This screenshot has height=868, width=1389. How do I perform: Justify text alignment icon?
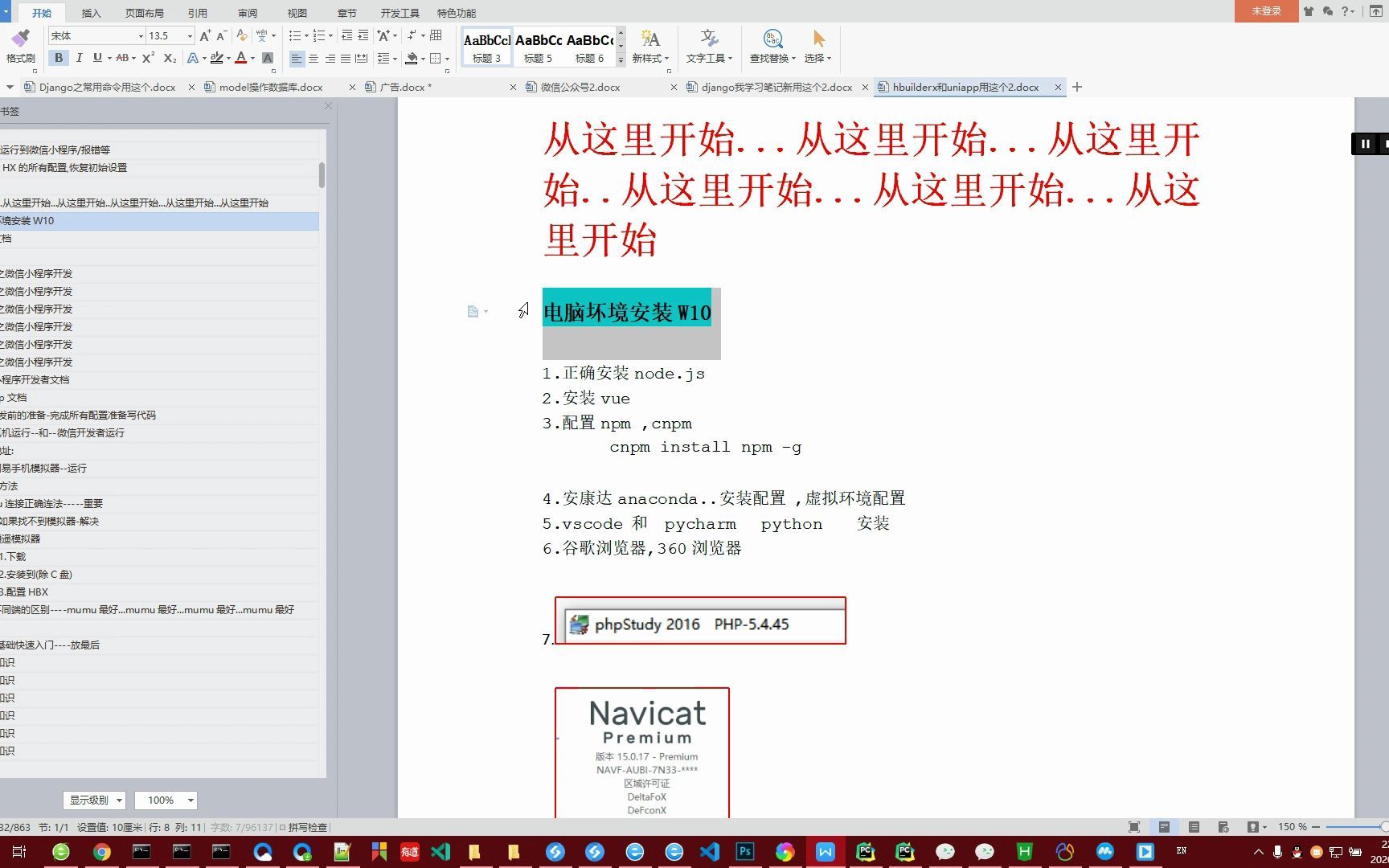tap(346, 59)
